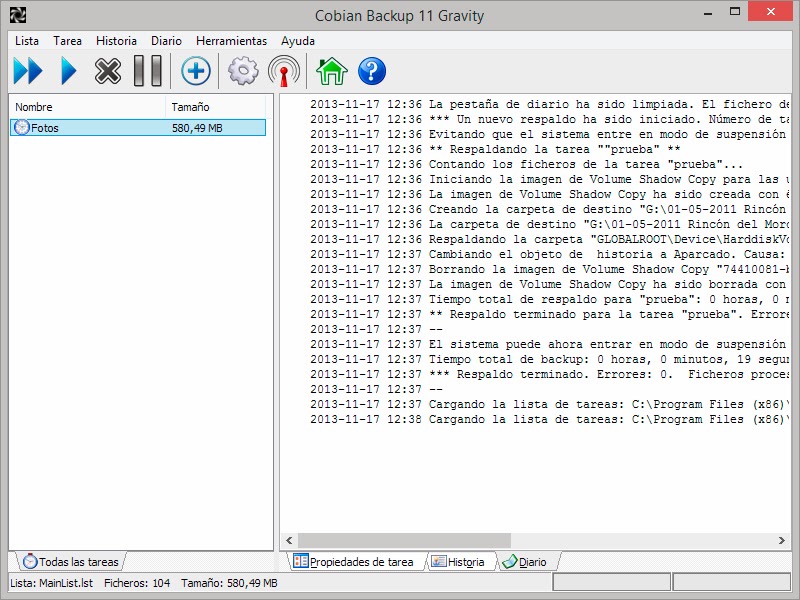Run all tasks with double-arrow icon
Viewport: 800px width, 600px height.
28,71
